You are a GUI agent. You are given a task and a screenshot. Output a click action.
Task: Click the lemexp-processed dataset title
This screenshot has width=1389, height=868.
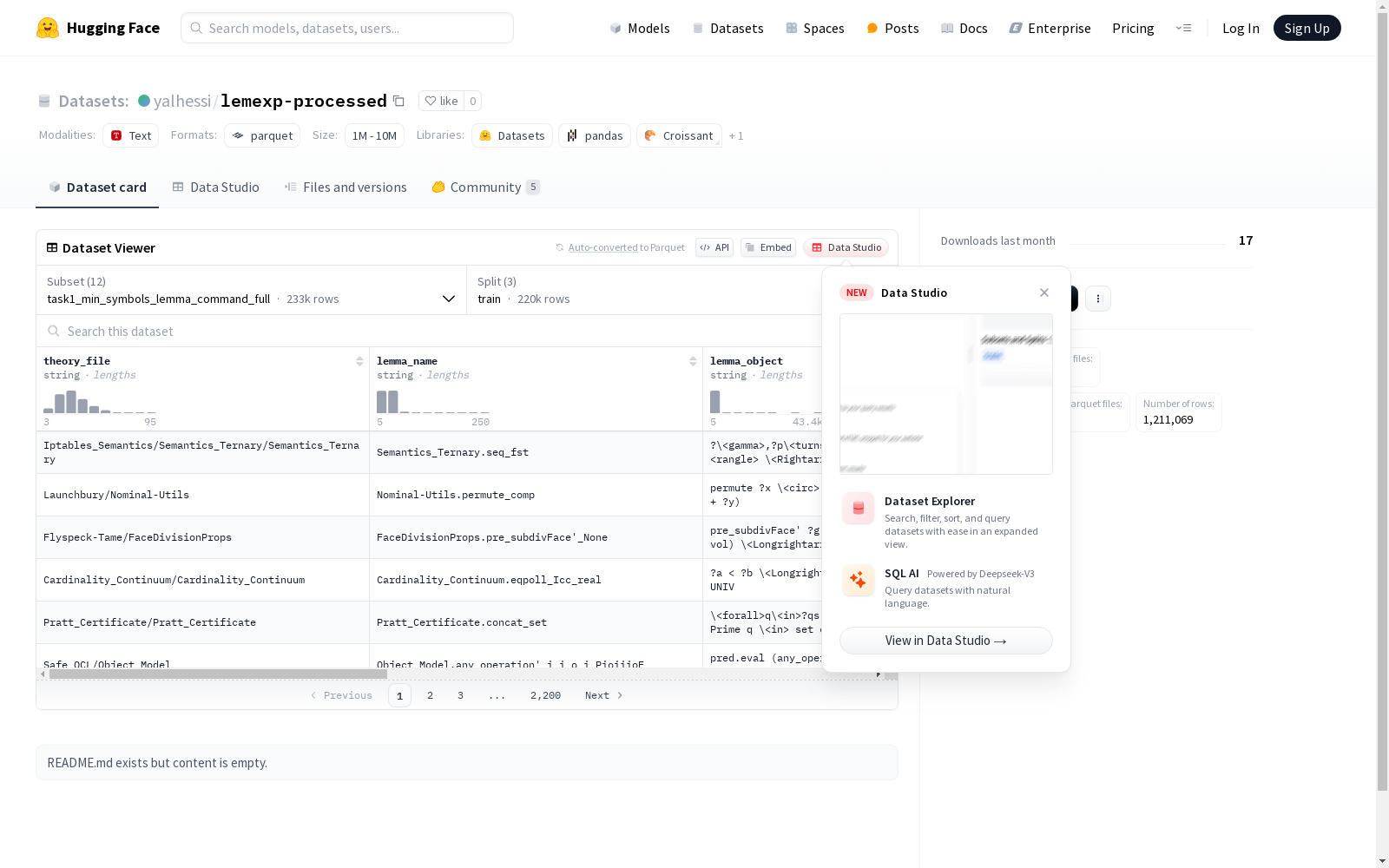pos(304,101)
